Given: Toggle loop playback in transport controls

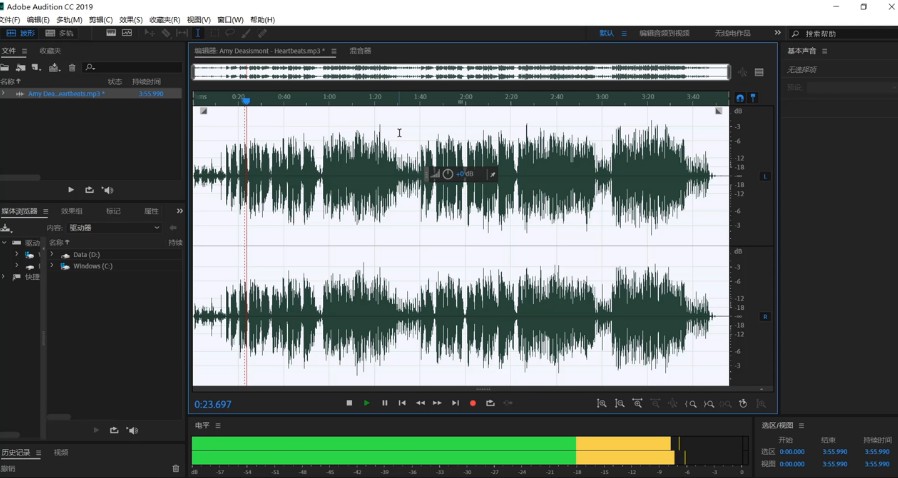Looking at the screenshot, I should click(x=490, y=403).
